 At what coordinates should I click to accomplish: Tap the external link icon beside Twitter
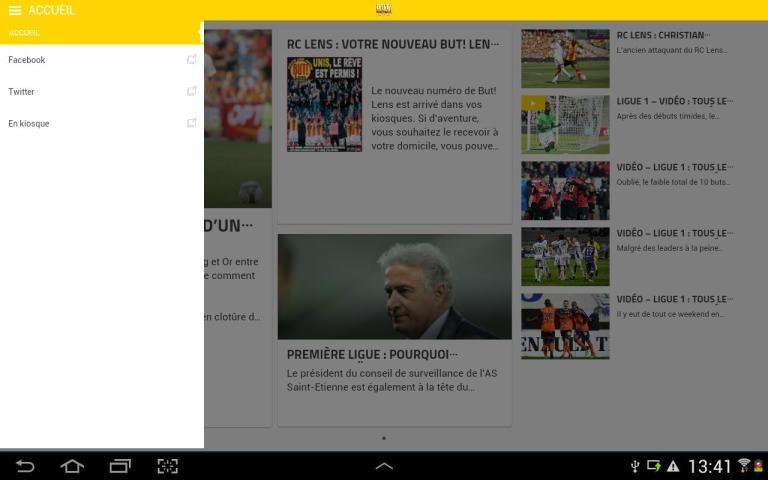pyautogui.click(x=191, y=92)
